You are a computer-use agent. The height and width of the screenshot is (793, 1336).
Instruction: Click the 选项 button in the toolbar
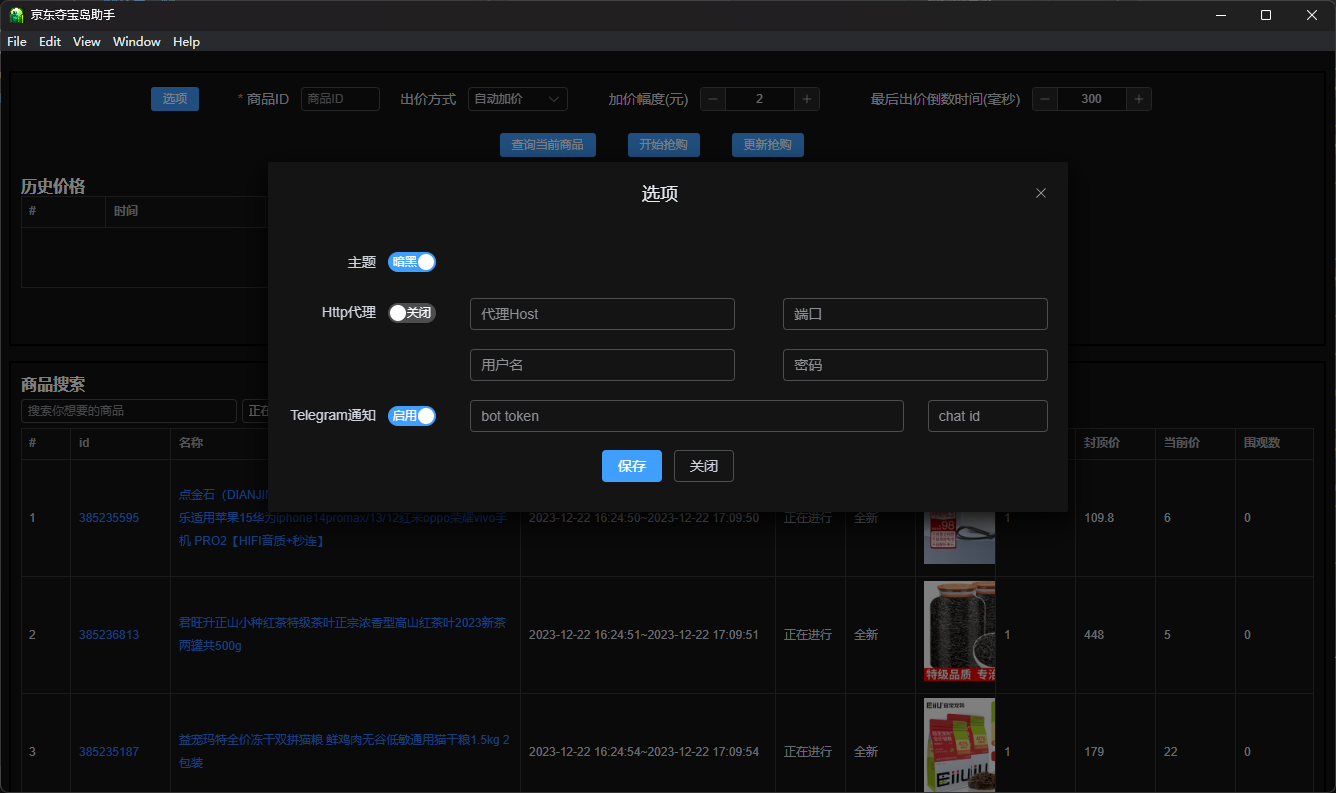(x=175, y=99)
